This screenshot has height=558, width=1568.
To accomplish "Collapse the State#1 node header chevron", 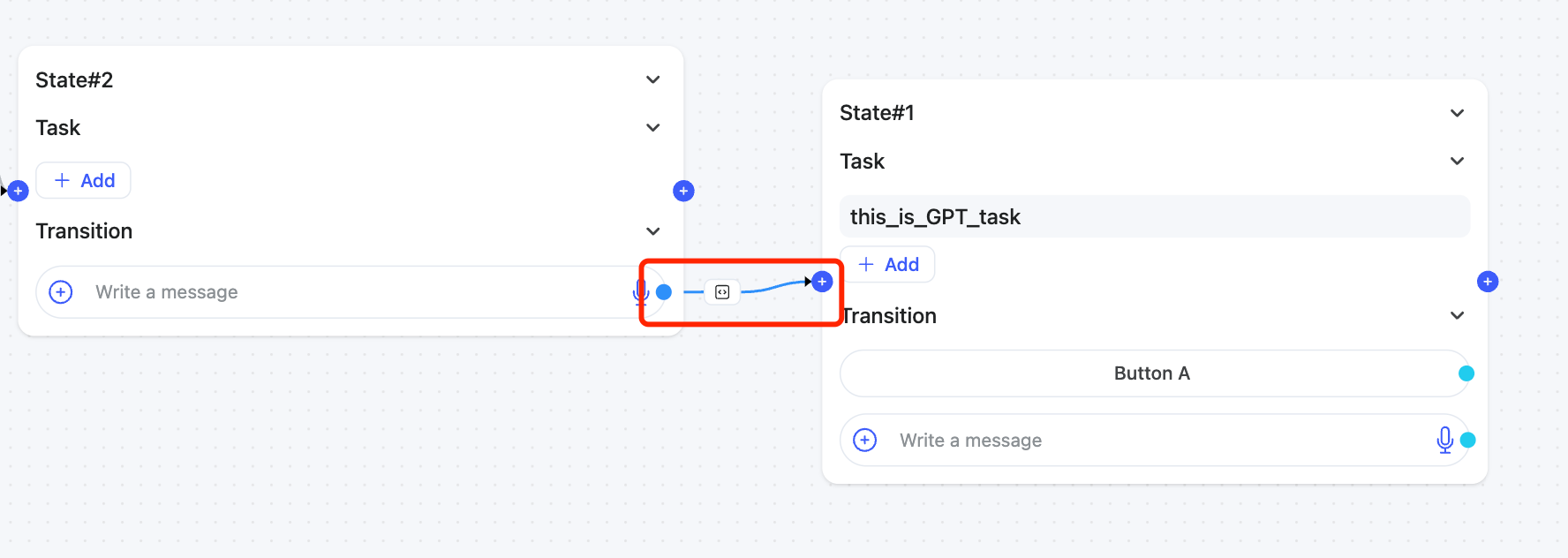I will click(x=1458, y=113).
